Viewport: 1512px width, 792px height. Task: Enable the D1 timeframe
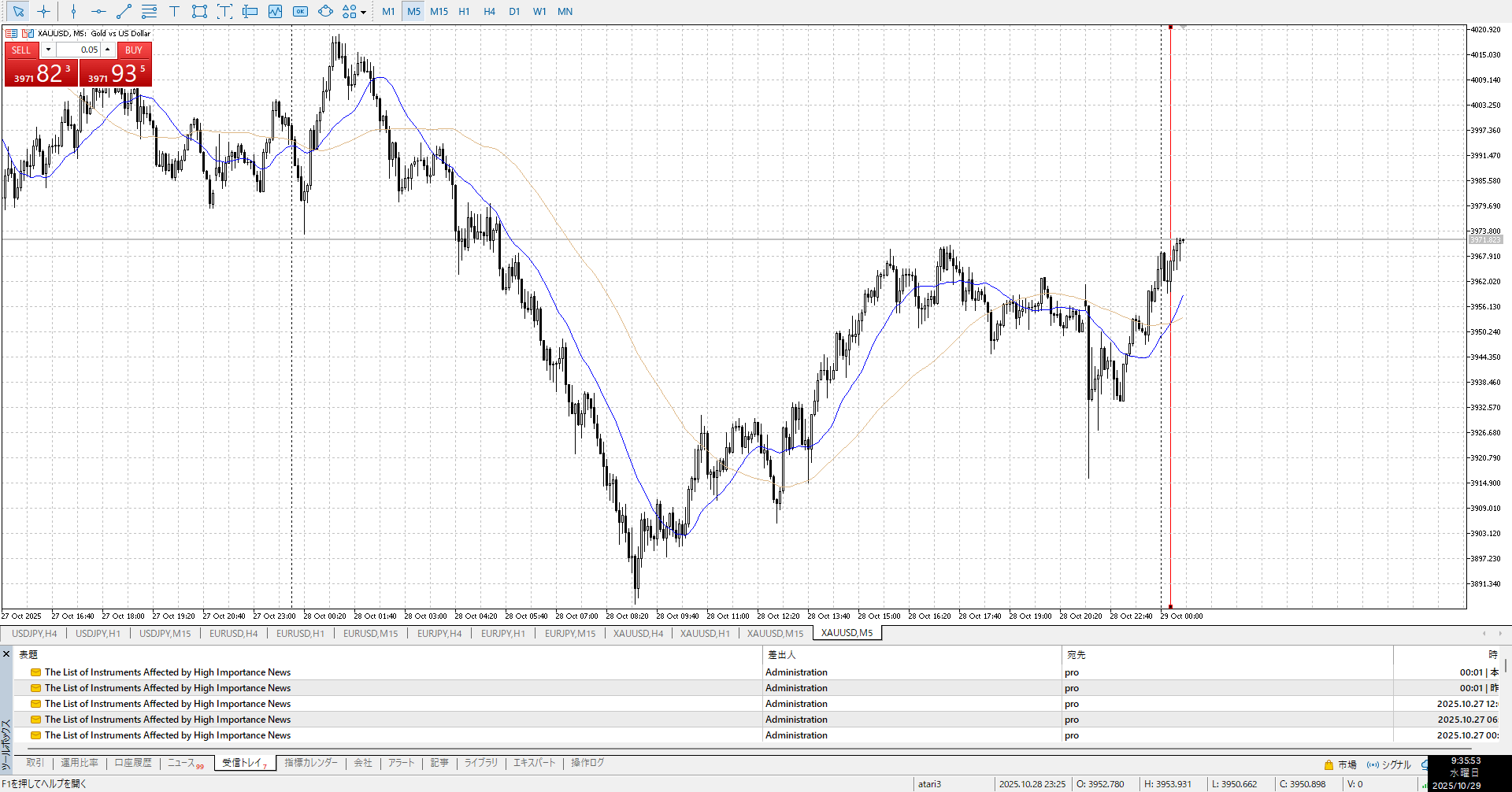[514, 11]
